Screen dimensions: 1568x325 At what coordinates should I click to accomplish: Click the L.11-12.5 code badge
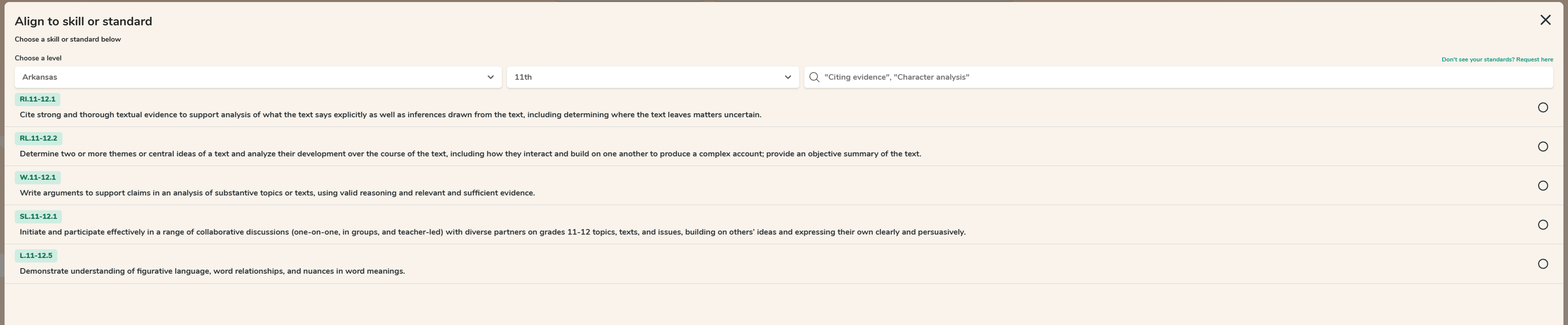tap(36, 255)
